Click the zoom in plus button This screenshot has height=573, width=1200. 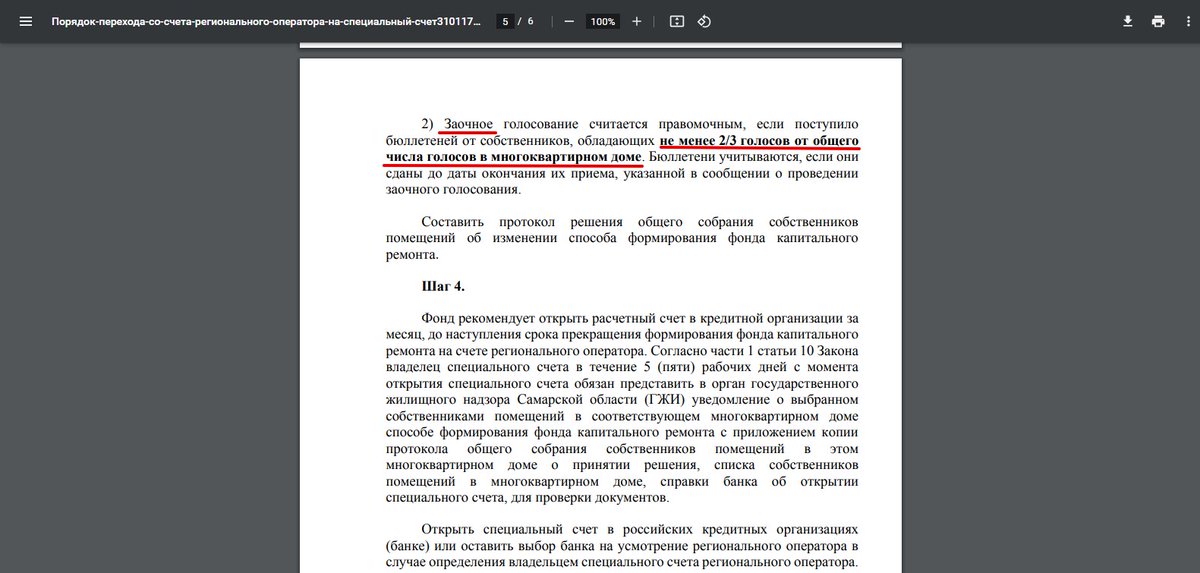[x=637, y=21]
